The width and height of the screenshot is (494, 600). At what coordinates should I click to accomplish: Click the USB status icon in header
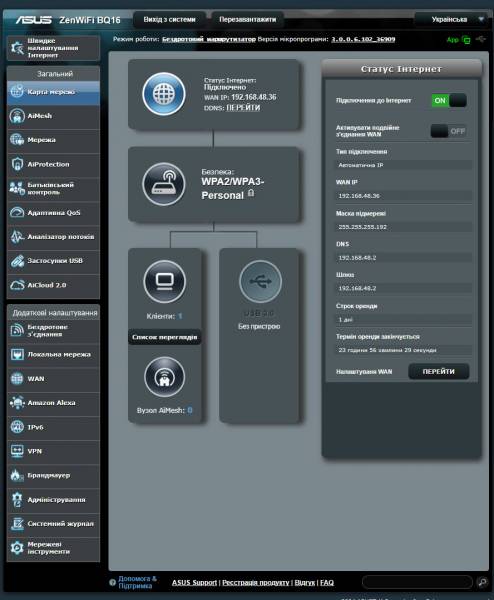coord(481,39)
